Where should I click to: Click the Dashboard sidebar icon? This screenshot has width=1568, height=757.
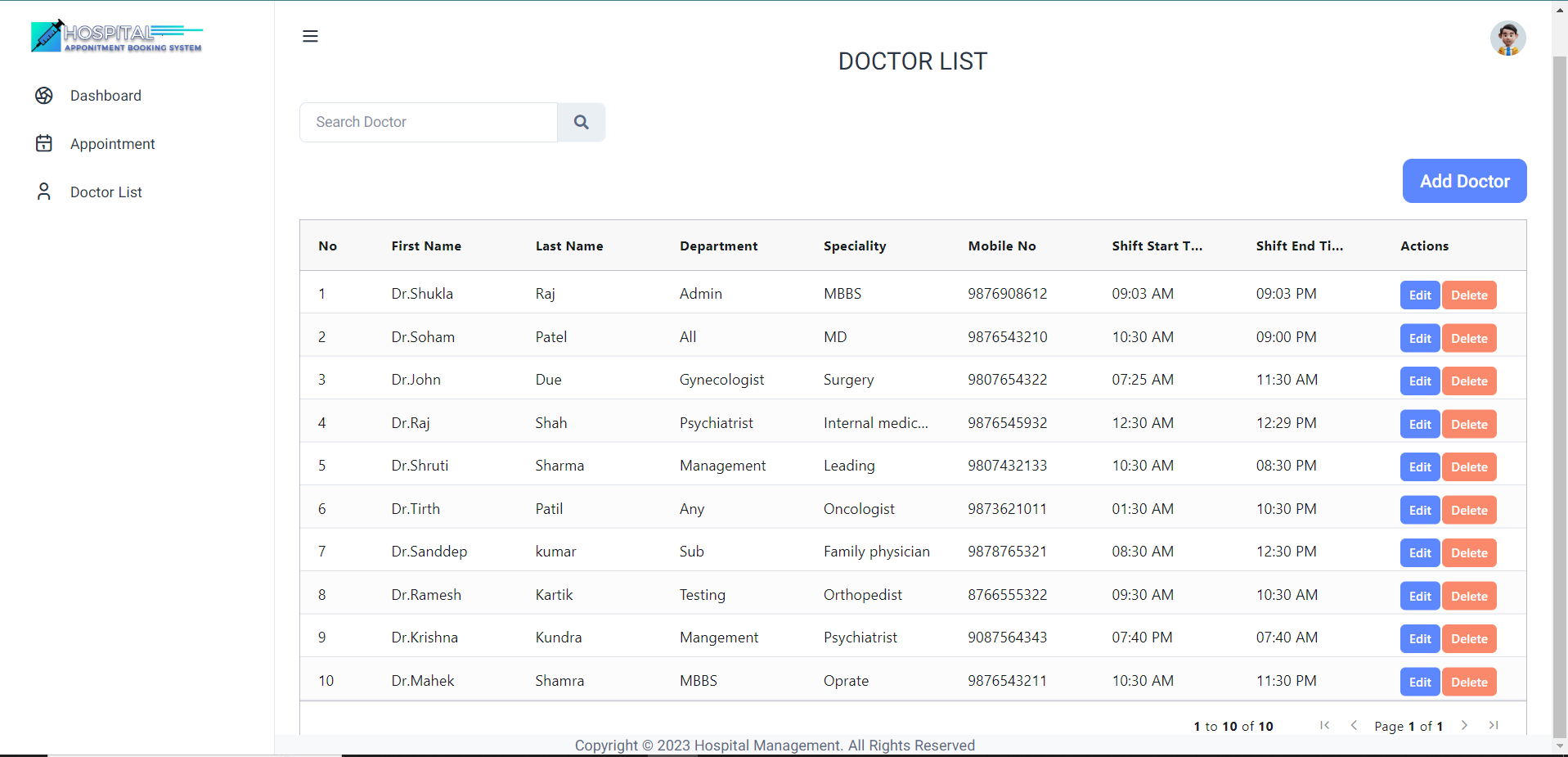[44, 96]
